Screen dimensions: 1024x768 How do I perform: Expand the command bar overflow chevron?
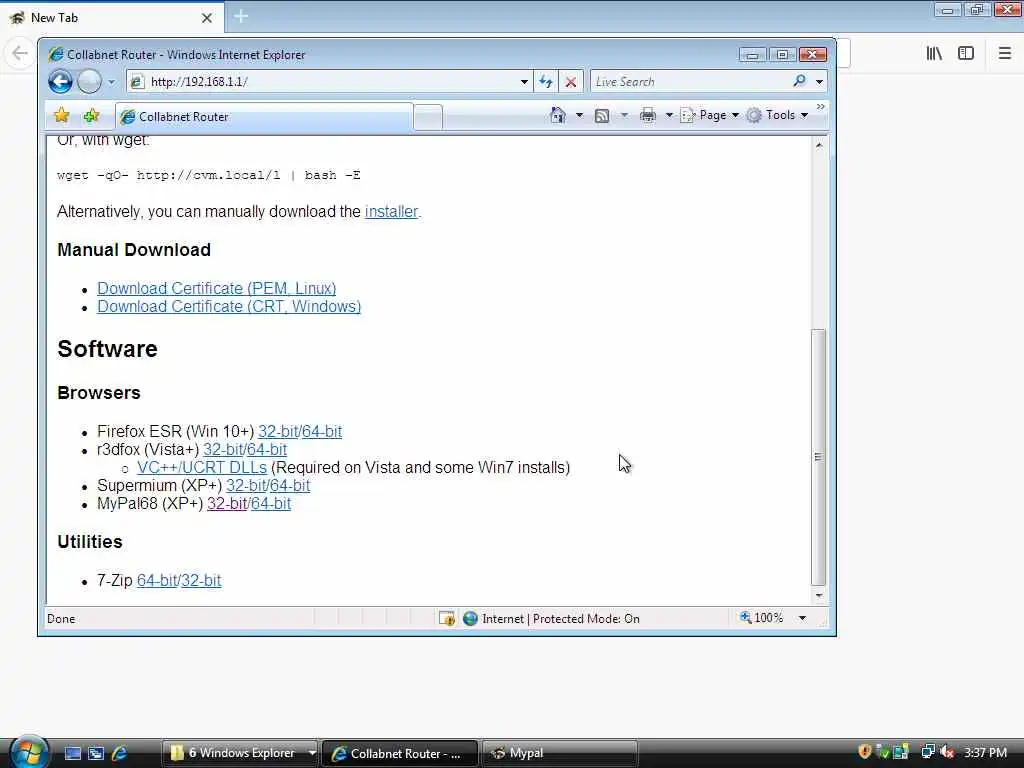pos(821,106)
